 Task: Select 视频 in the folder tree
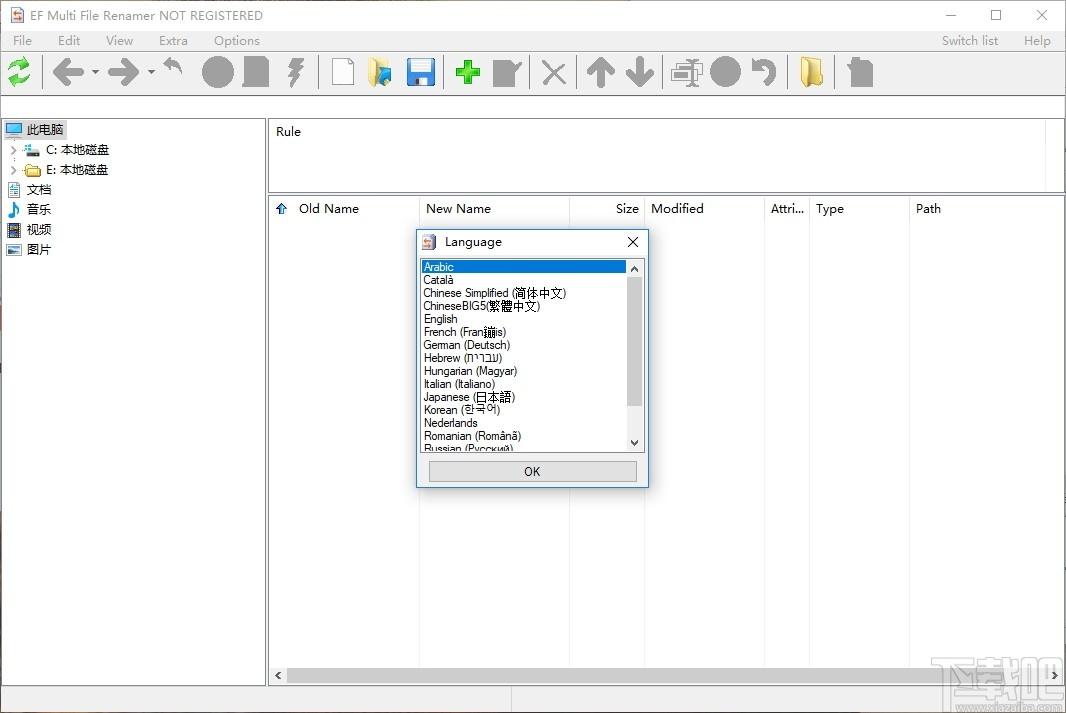39,230
